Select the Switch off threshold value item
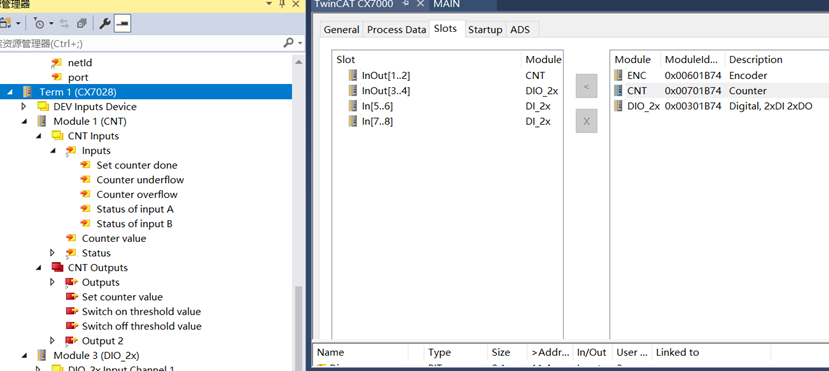Viewport: 829px width, 371px height. [x=141, y=326]
